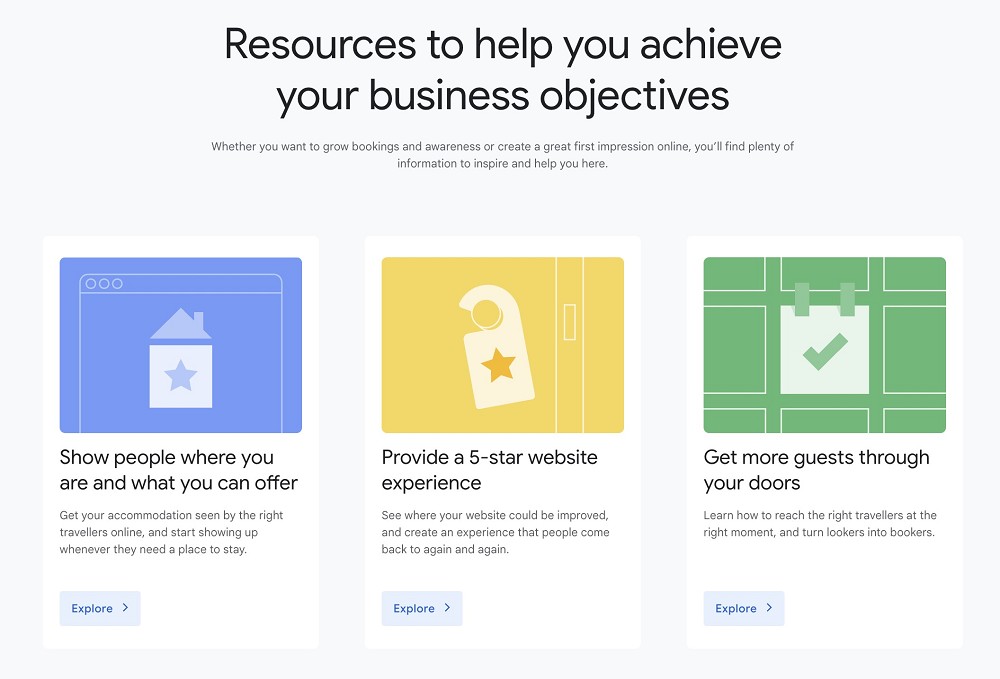
Task: Explore the 5-star website experience card
Action: coord(422,608)
